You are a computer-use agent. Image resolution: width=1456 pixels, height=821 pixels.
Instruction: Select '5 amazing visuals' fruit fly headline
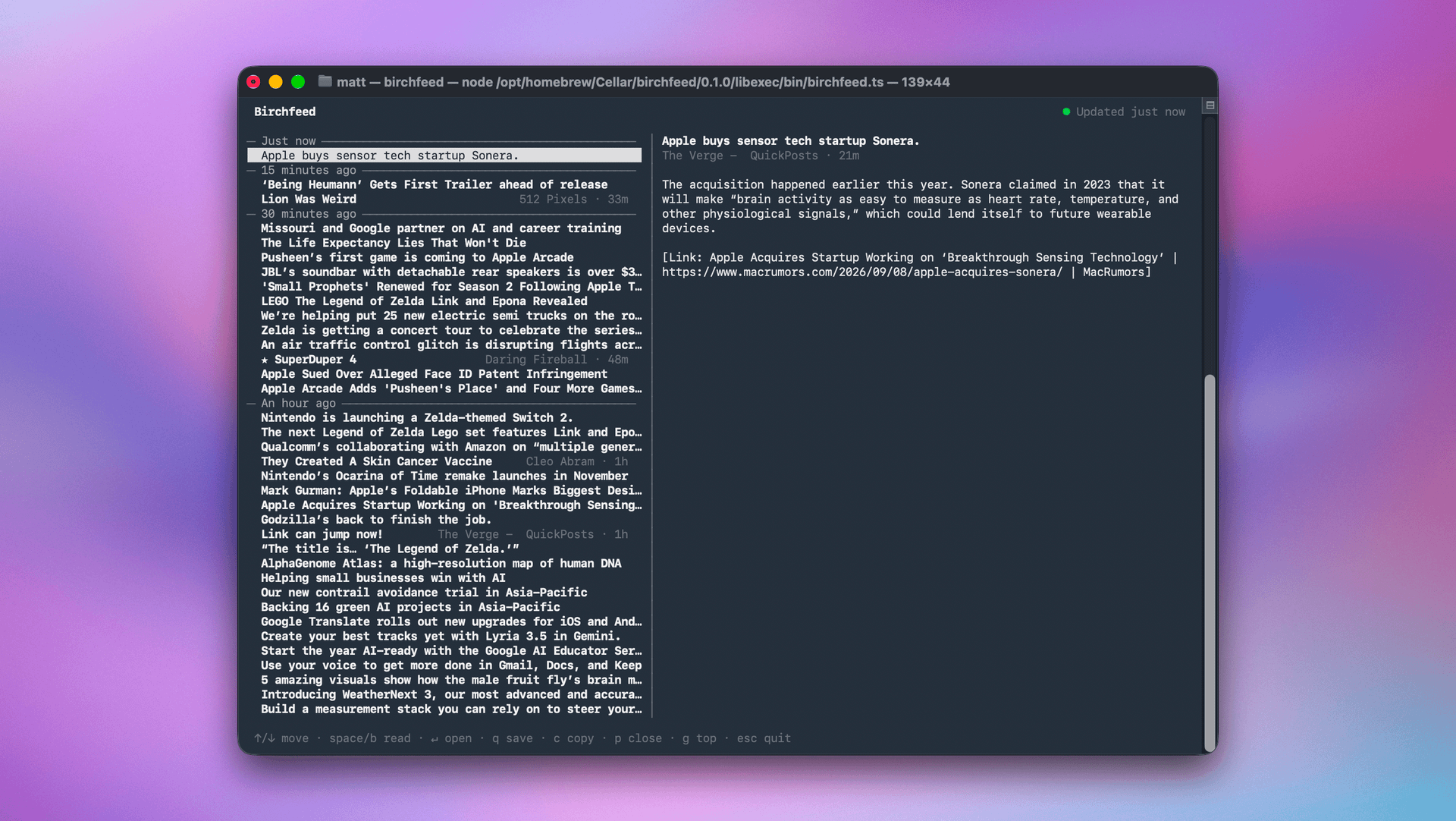[451, 680]
